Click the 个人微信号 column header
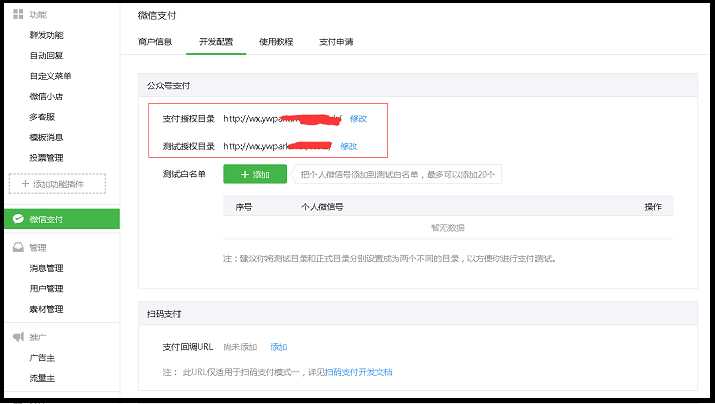Image resolution: width=715 pixels, height=404 pixels. click(322, 207)
